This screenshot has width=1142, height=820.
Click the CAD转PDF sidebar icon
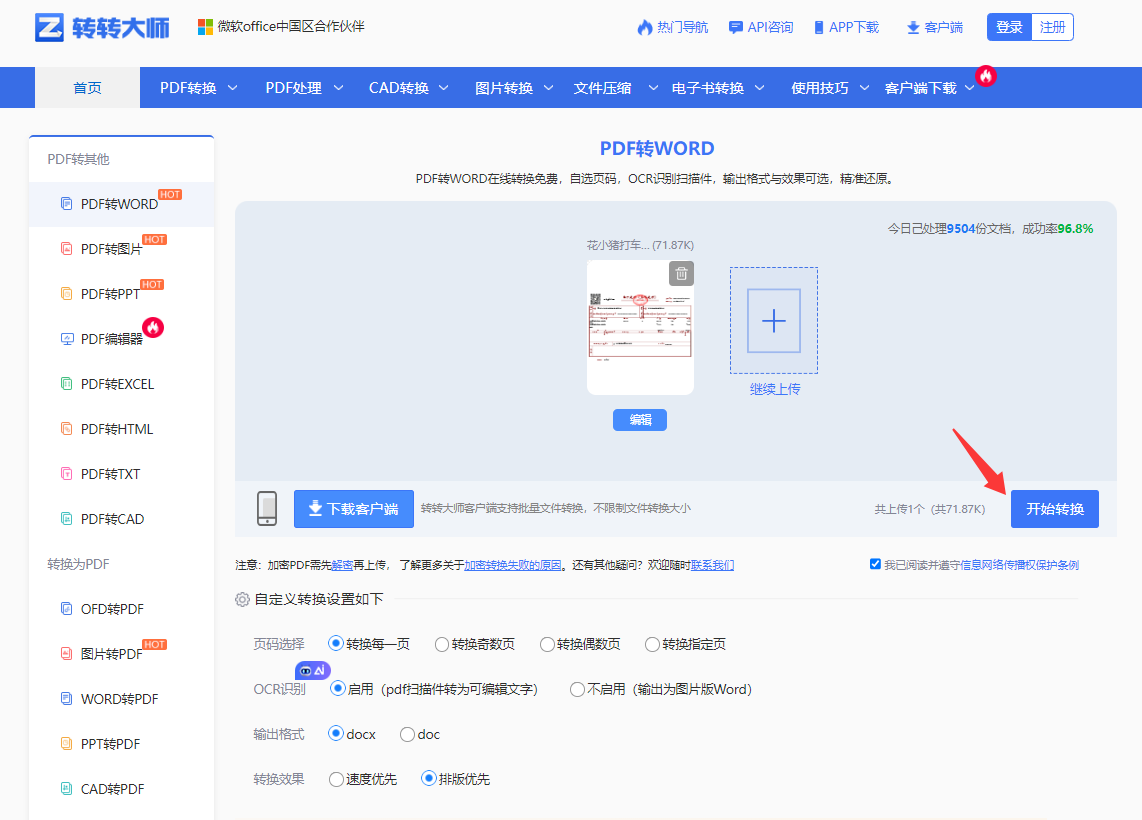tap(66, 789)
